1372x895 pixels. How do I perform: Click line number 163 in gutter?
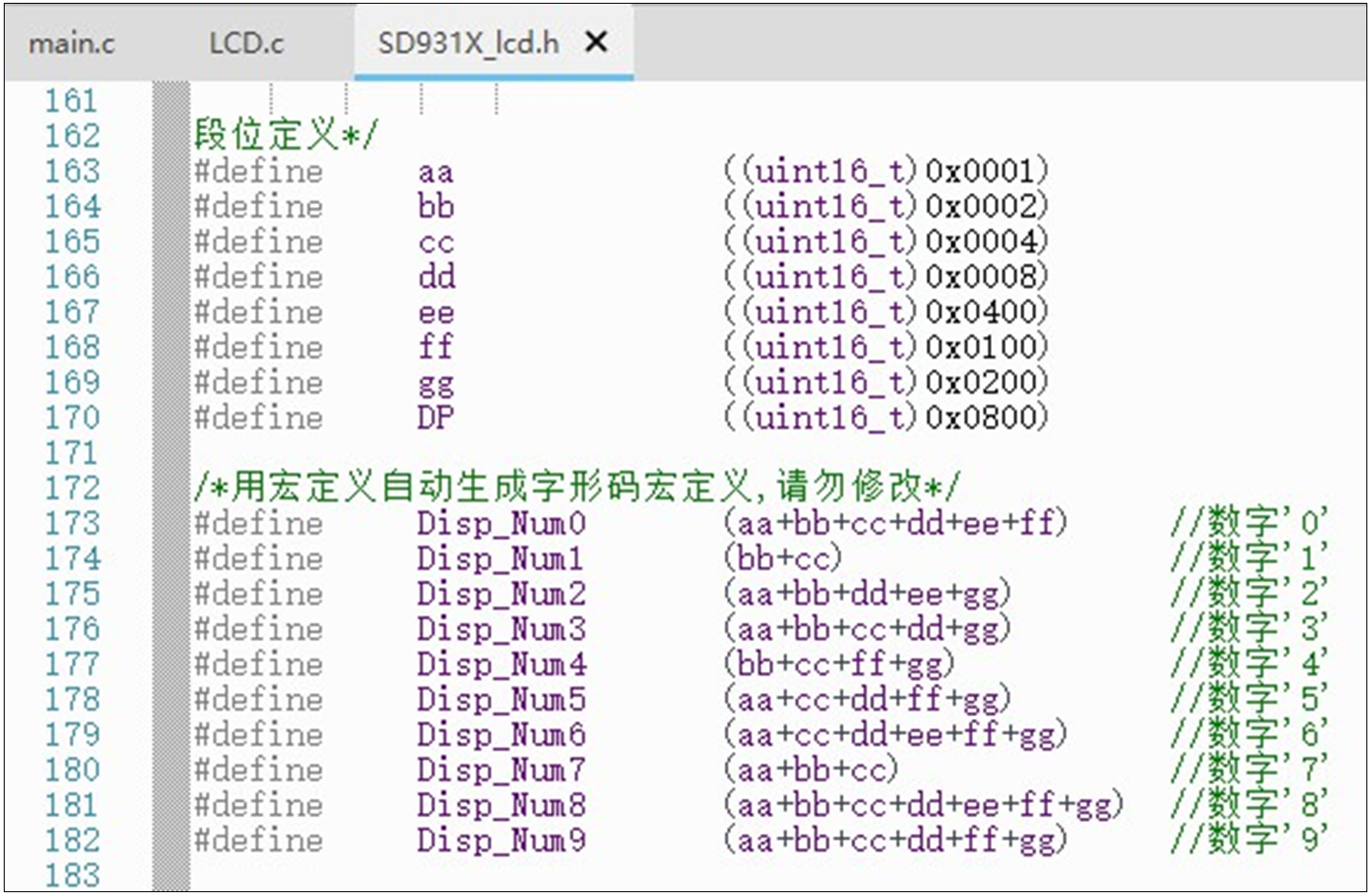[72, 170]
